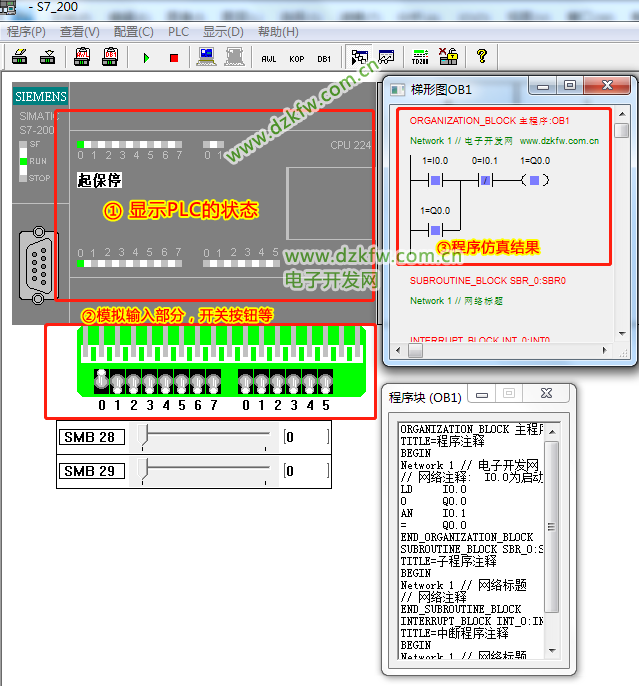Open the 显示(D) menu

click(223, 31)
